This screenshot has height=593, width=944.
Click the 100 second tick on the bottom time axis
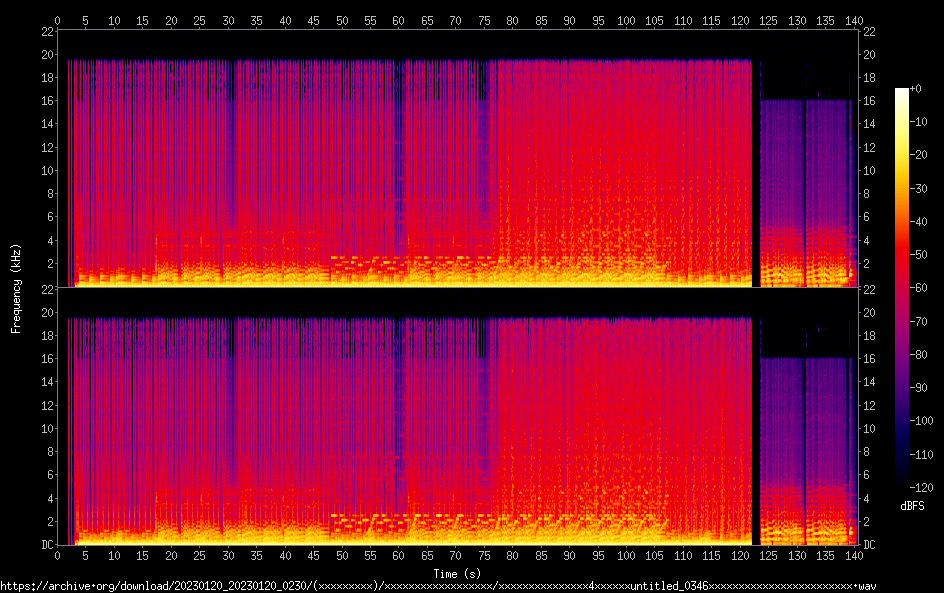[627, 556]
